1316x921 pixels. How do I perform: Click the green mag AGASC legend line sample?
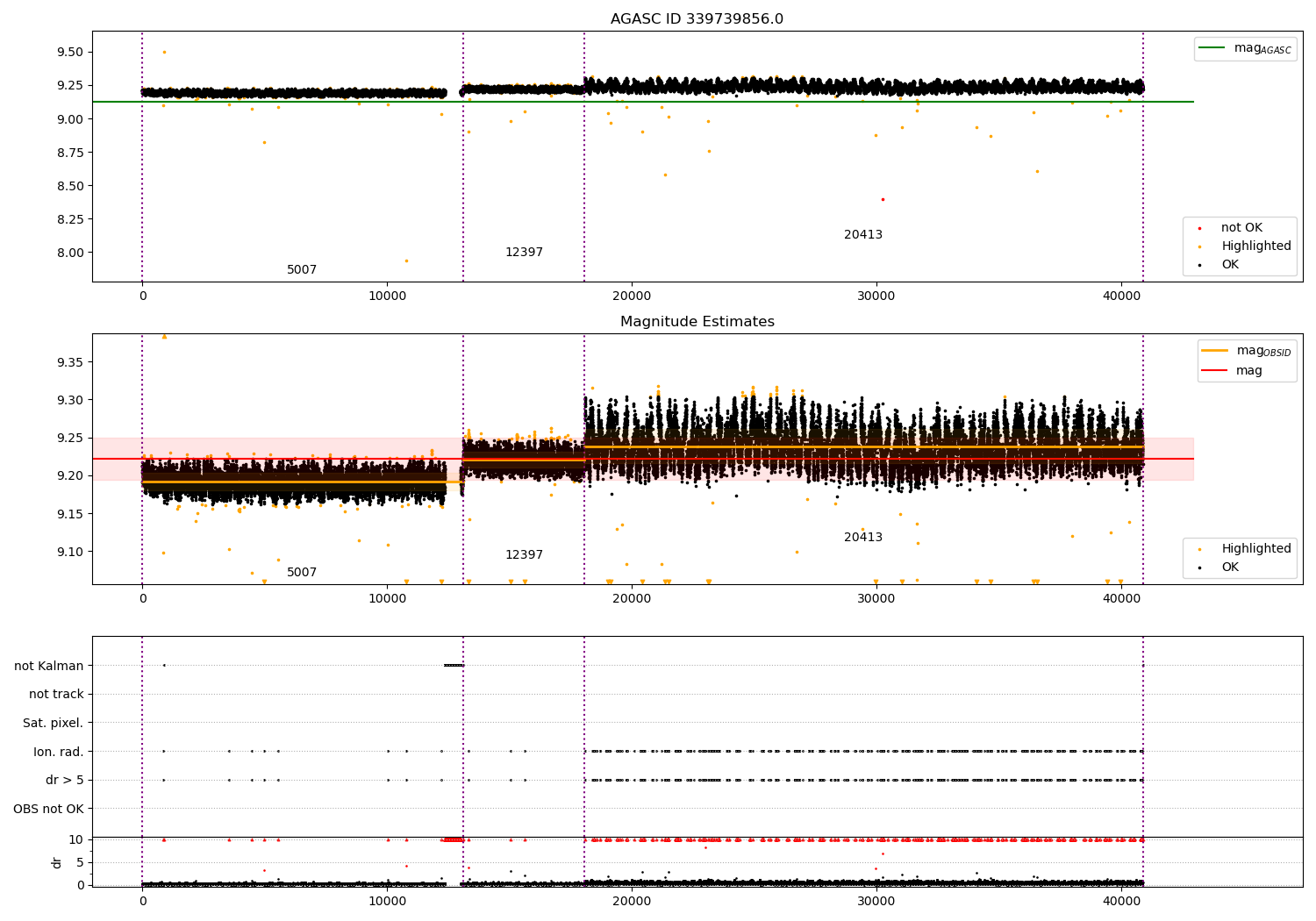click(1212, 48)
